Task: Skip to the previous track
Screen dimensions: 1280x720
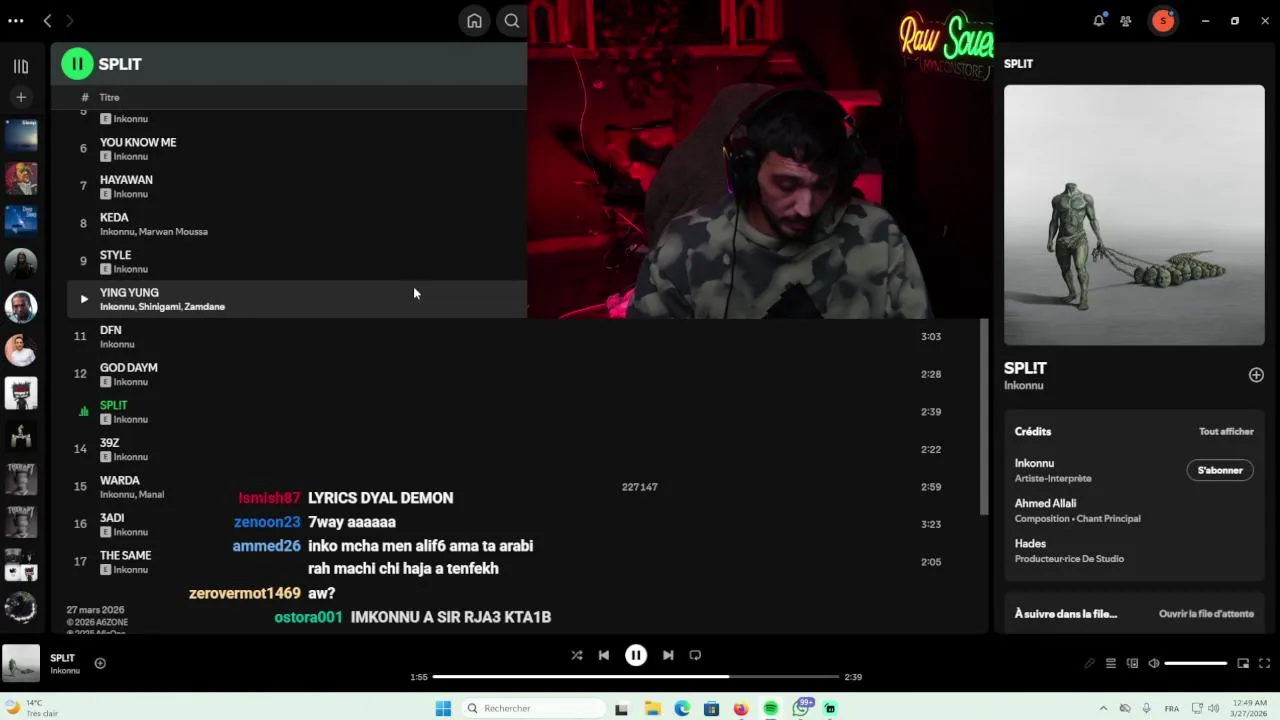Action: [604, 655]
